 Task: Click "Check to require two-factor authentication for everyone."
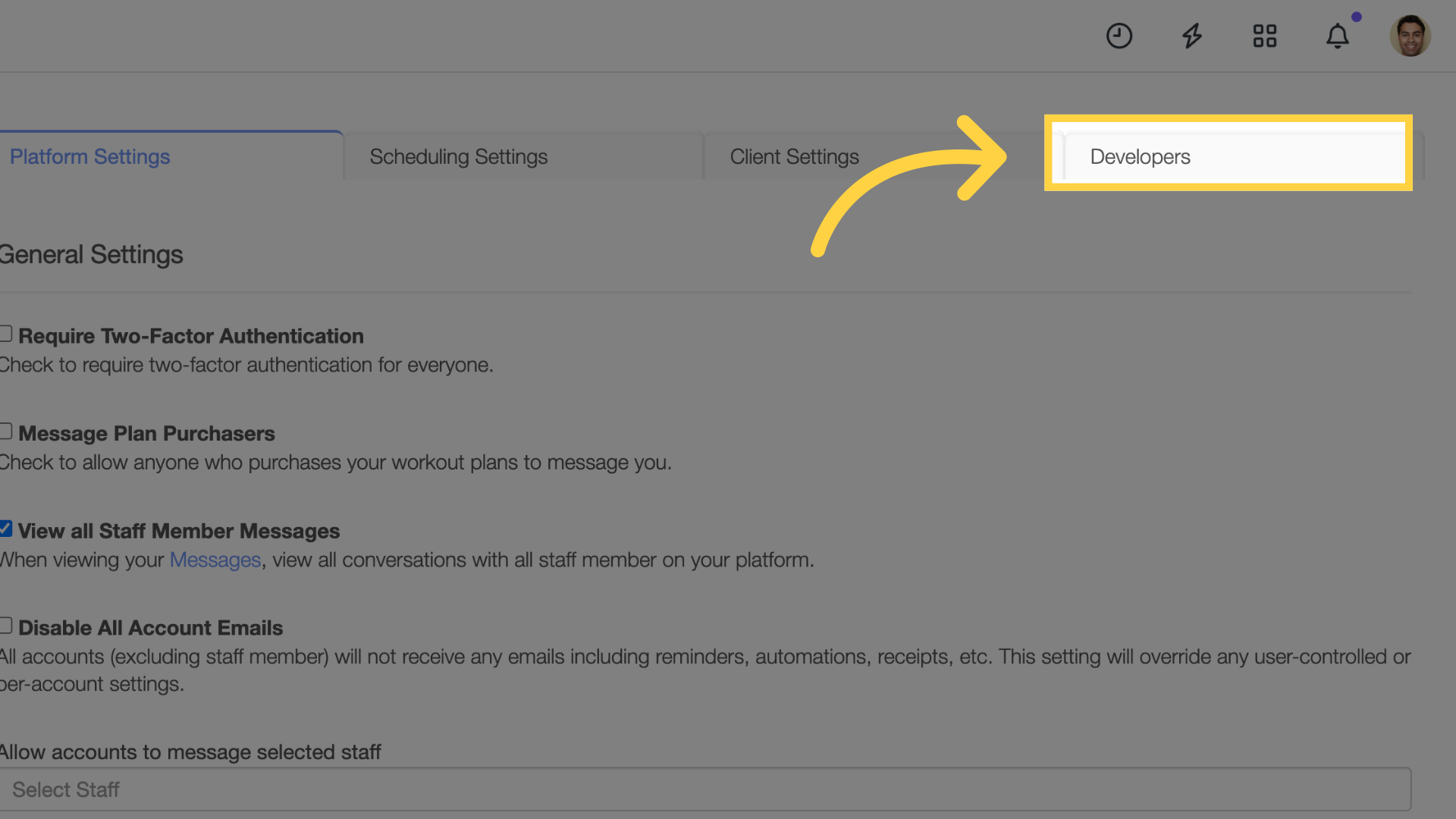246,365
